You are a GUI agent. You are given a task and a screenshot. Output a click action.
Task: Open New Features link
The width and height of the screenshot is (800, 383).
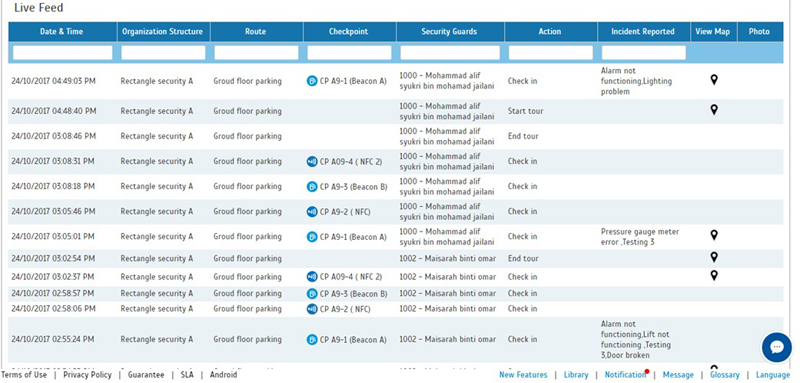523,375
